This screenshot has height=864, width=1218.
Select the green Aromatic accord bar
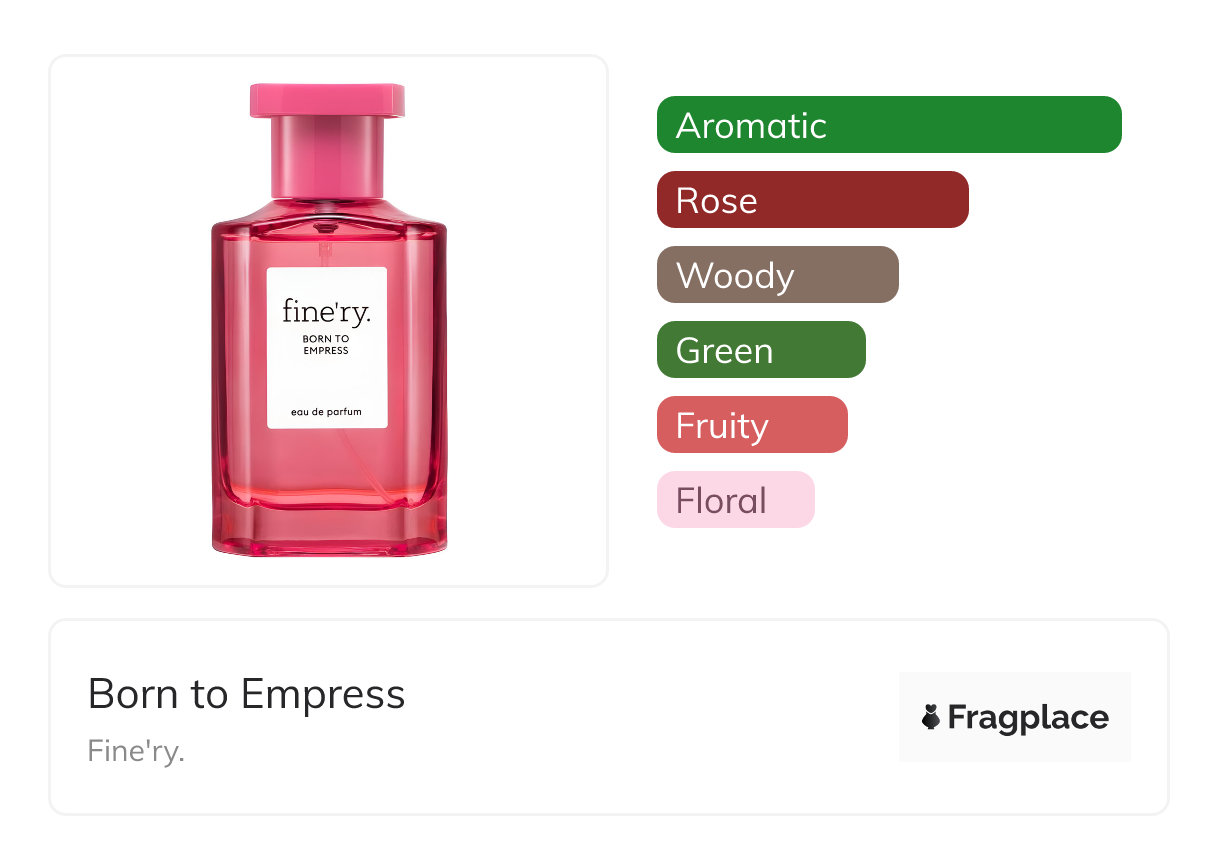(x=888, y=125)
